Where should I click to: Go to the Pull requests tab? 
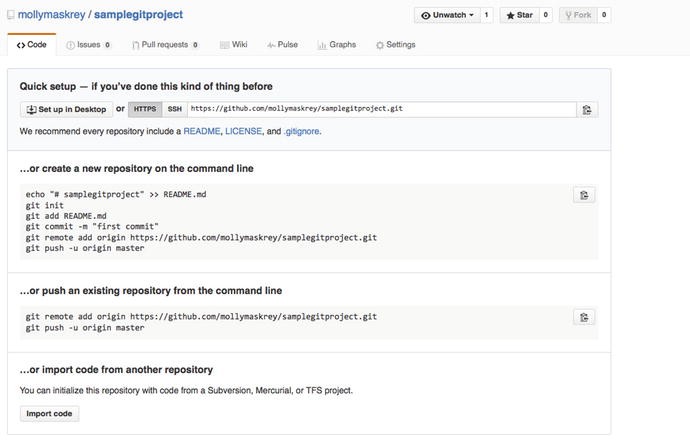pyautogui.click(x=165, y=45)
